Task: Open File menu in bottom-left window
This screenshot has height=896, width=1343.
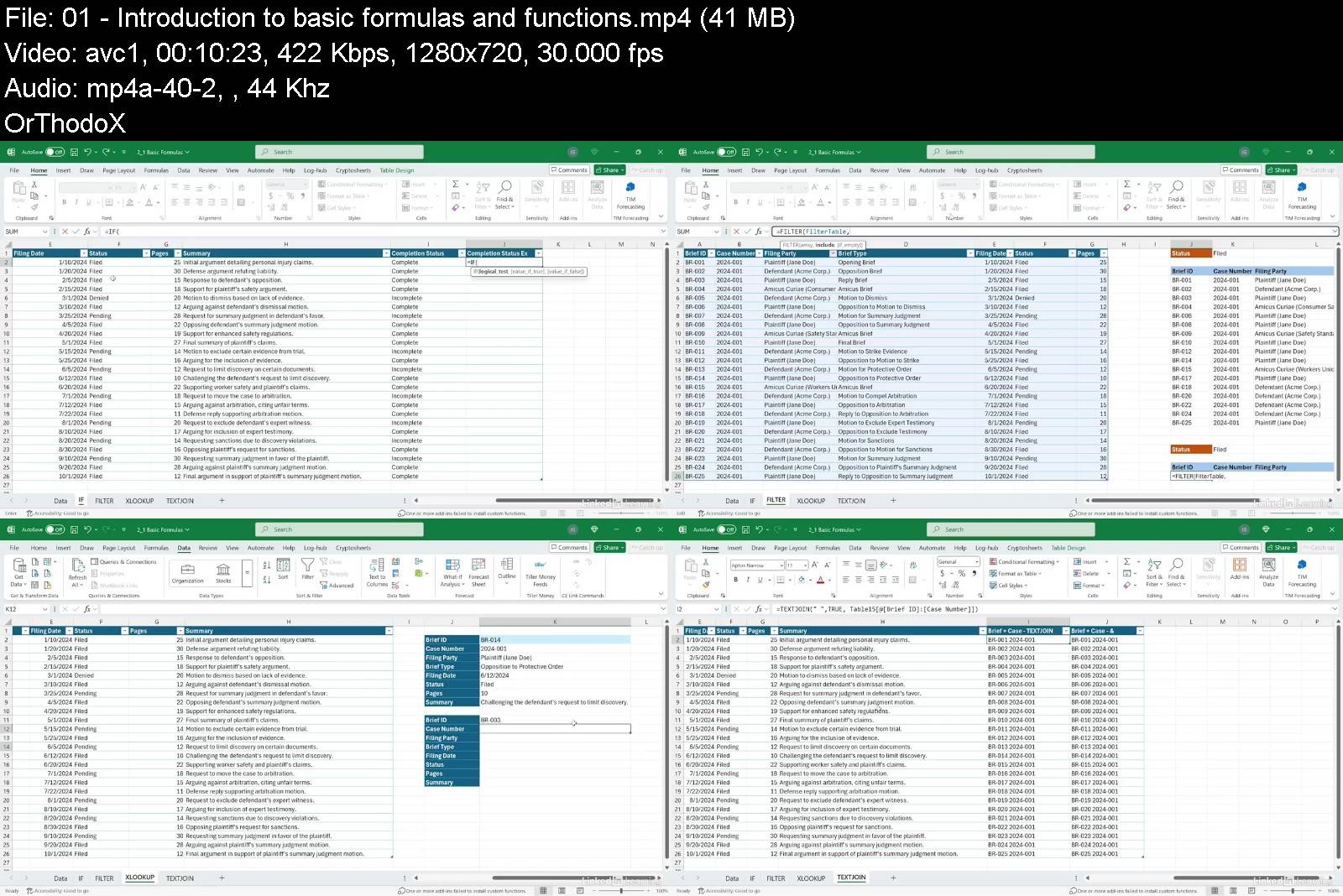Action: pyautogui.click(x=14, y=548)
